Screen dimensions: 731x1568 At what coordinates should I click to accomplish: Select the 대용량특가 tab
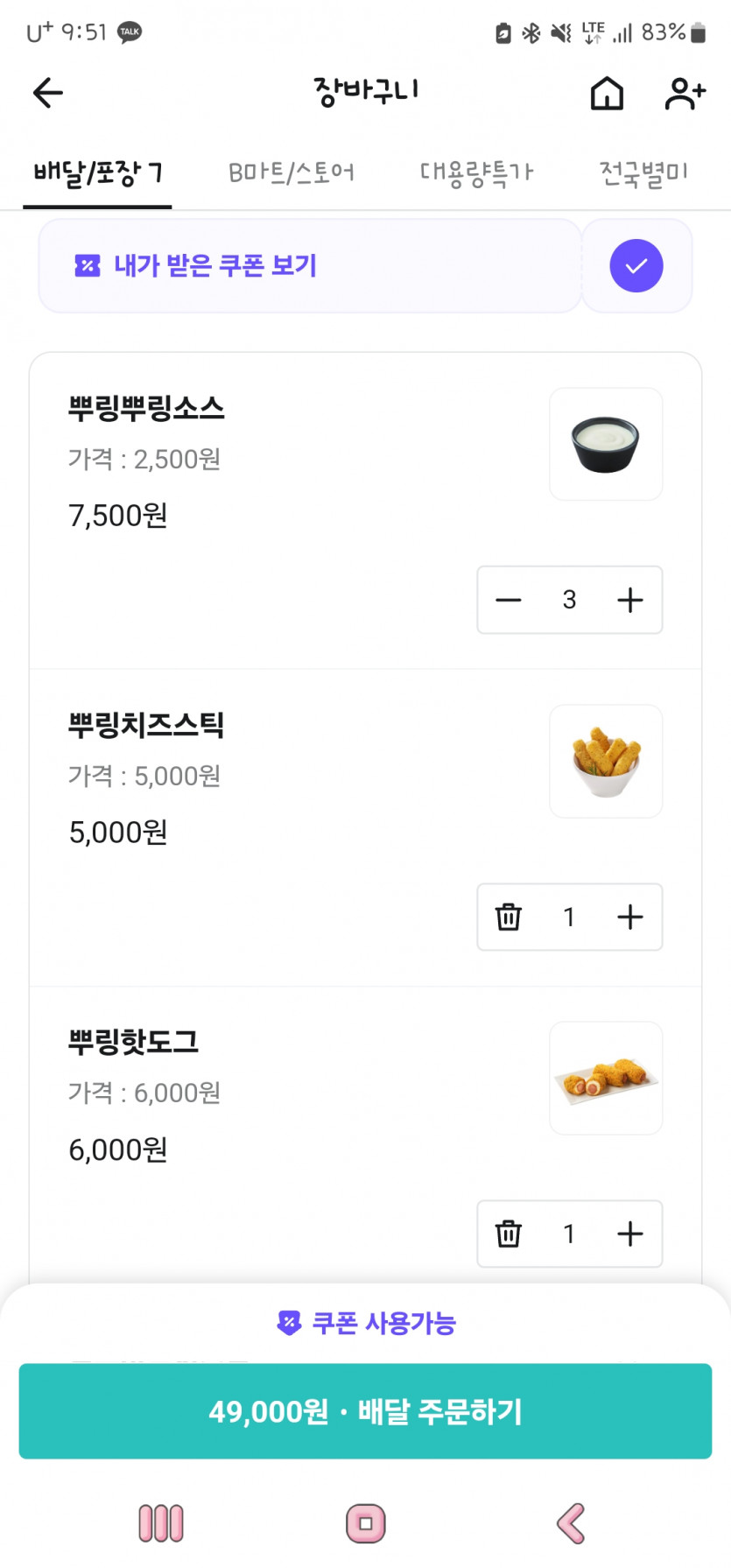(476, 172)
